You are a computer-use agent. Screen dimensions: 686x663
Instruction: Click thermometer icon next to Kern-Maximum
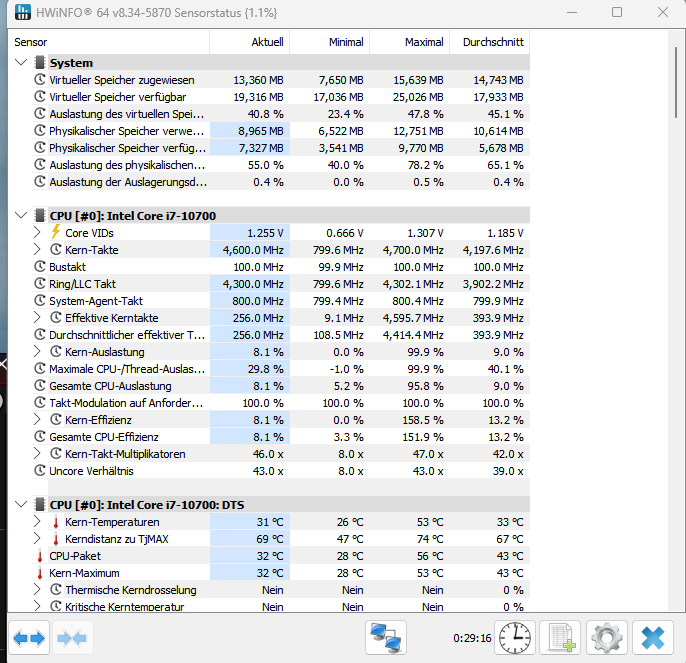40,573
